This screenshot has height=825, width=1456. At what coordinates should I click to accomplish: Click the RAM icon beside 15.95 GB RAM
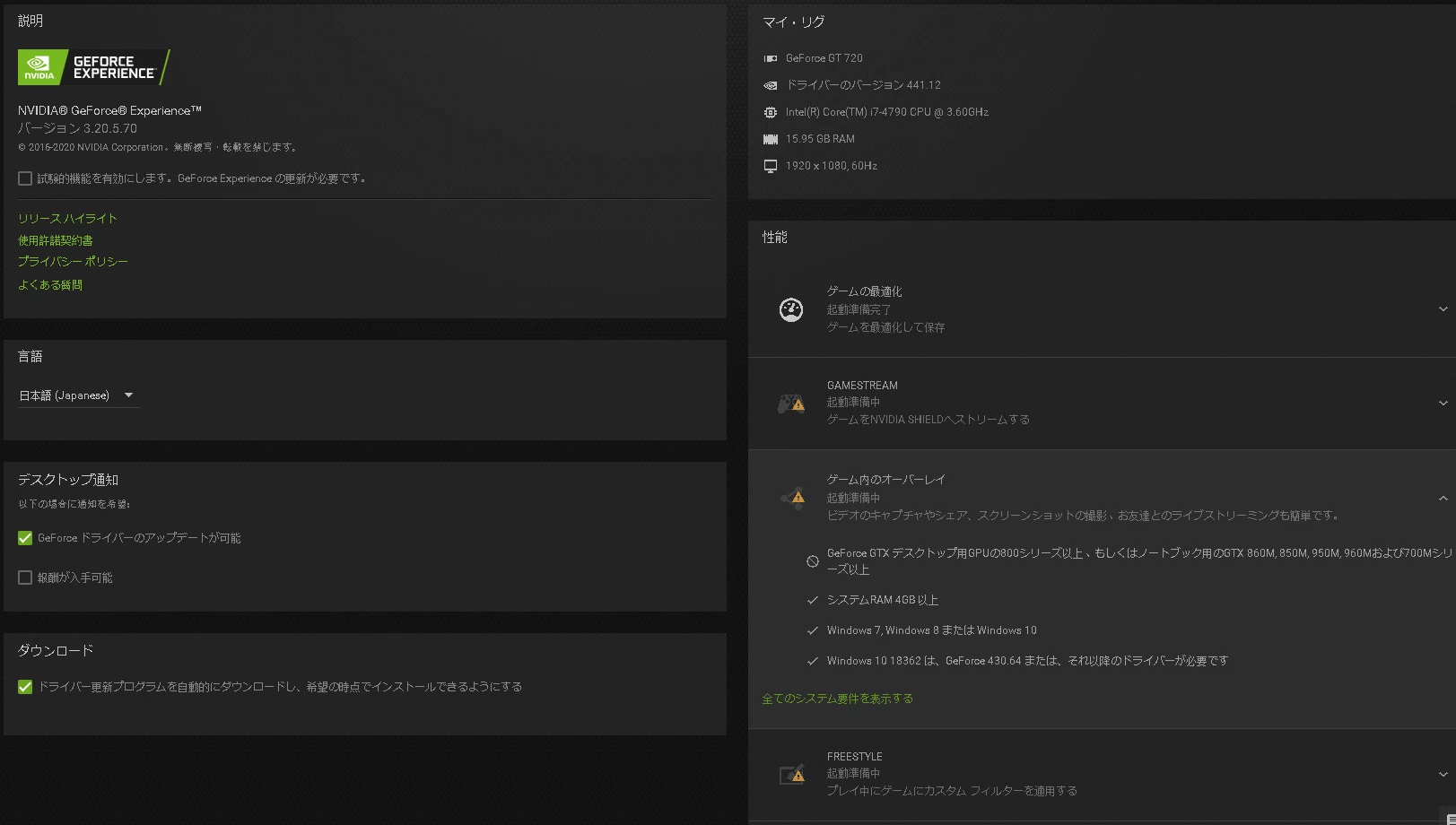(x=770, y=139)
